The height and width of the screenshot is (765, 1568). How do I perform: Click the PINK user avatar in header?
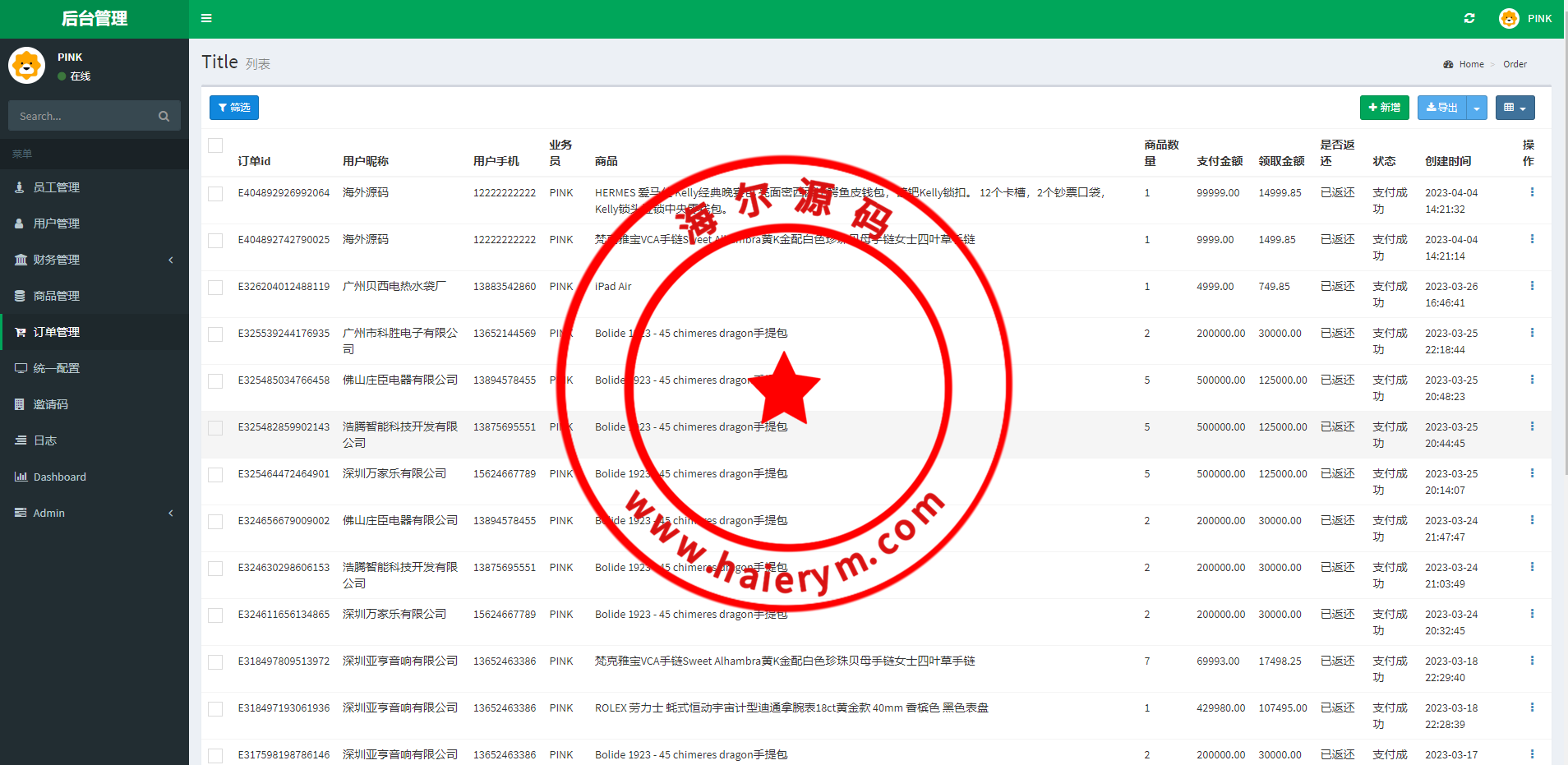(x=1509, y=18)
